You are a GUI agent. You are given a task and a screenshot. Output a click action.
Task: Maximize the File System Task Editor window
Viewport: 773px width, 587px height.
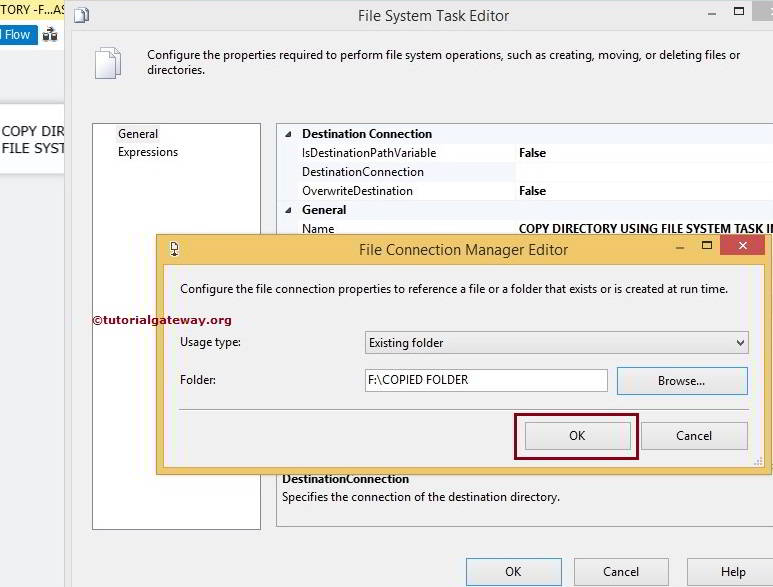[x=738, y=11]
